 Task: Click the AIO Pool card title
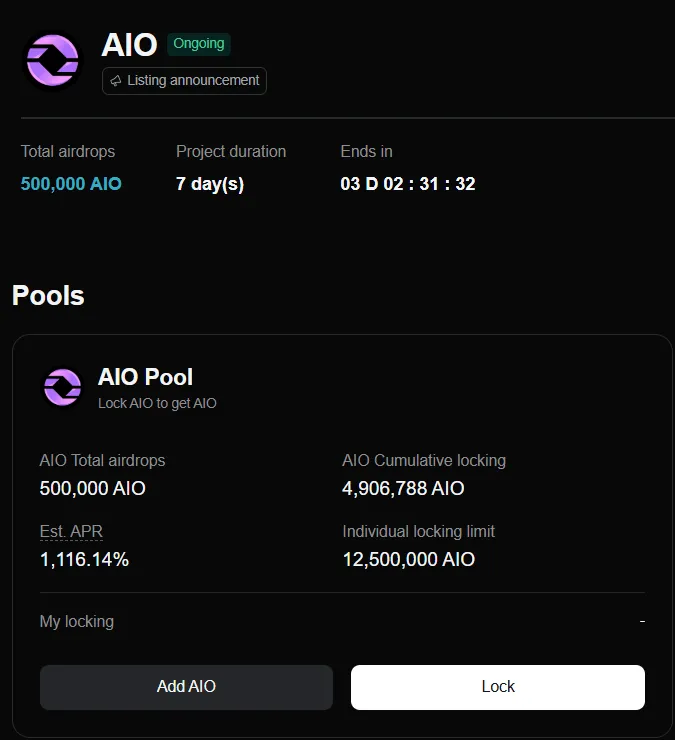(x=145, y=377)
